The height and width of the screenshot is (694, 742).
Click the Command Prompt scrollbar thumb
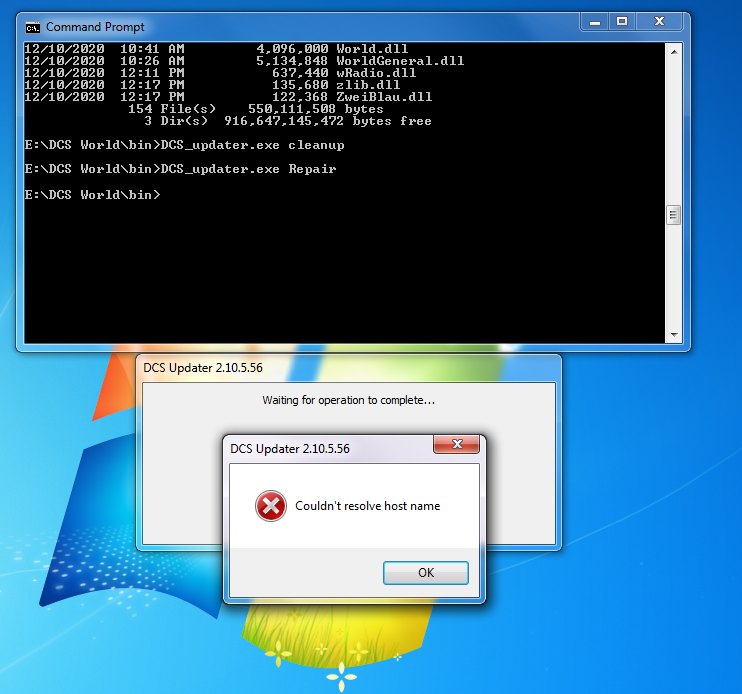click(x=674, y=215)
